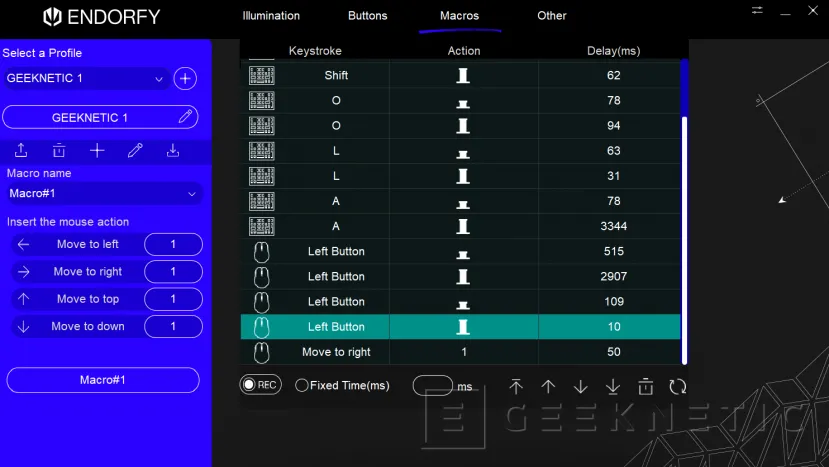The height and width of the screenshot is (467, 829).
Task: Click the Macro#1 button at bottom left
Action: [103, 380]
